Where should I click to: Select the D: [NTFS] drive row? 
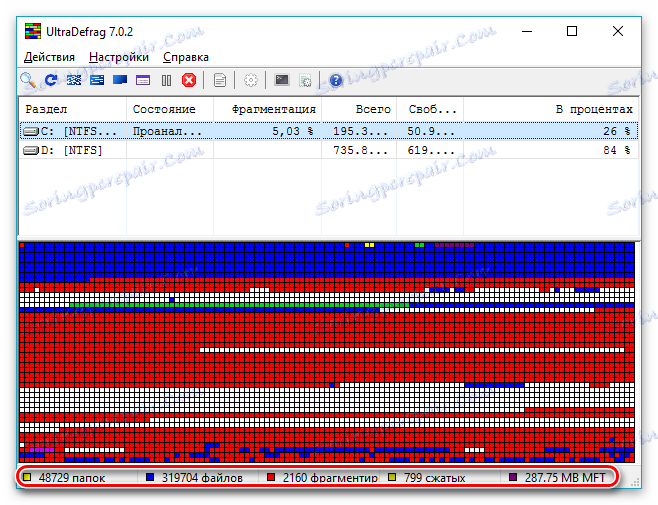329,150
